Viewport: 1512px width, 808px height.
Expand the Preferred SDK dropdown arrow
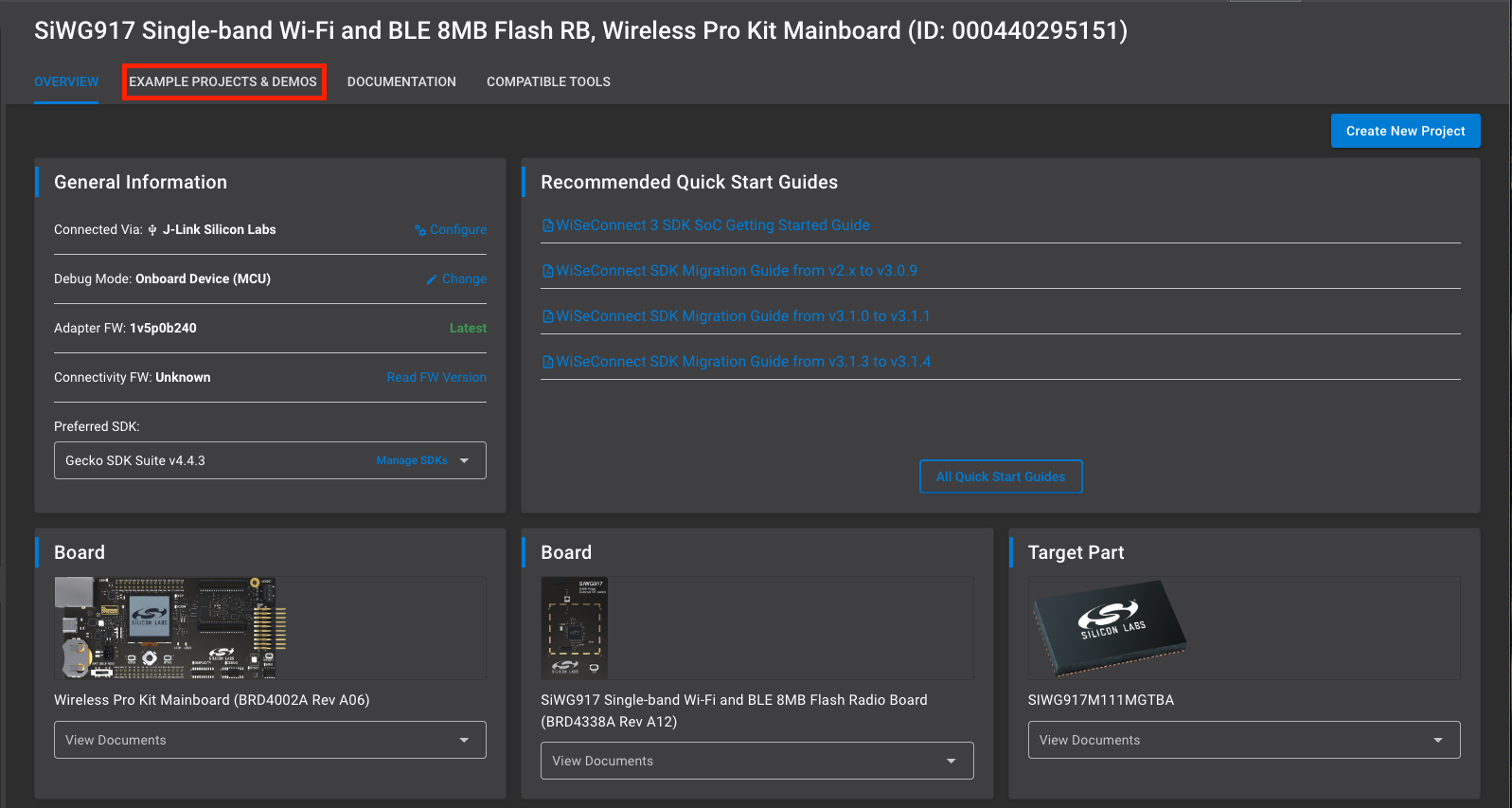(464, 460)
